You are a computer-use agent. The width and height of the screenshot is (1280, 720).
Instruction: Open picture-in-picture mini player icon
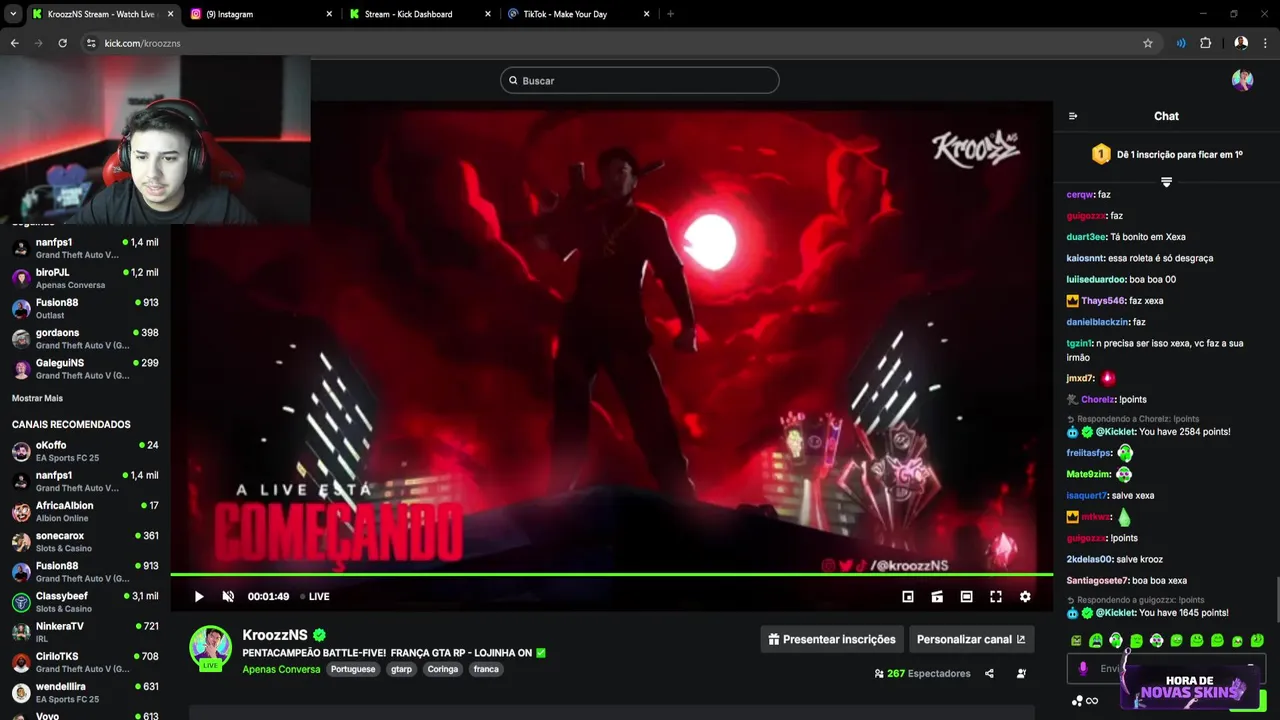[x=908, y=597]
